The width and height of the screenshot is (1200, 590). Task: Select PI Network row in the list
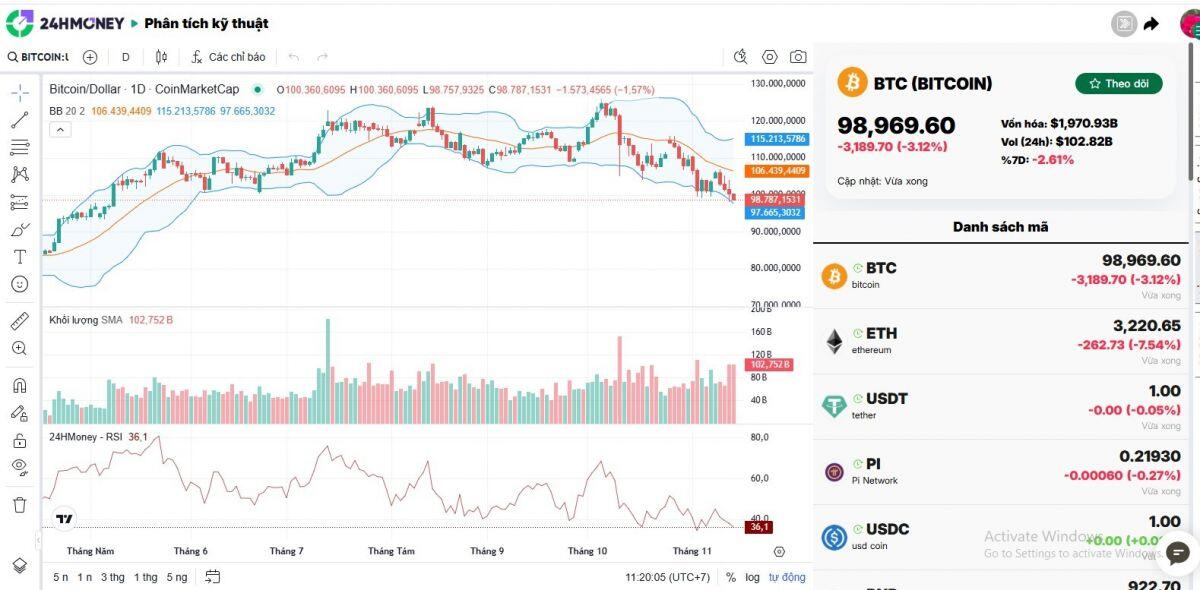[1001, 472]
